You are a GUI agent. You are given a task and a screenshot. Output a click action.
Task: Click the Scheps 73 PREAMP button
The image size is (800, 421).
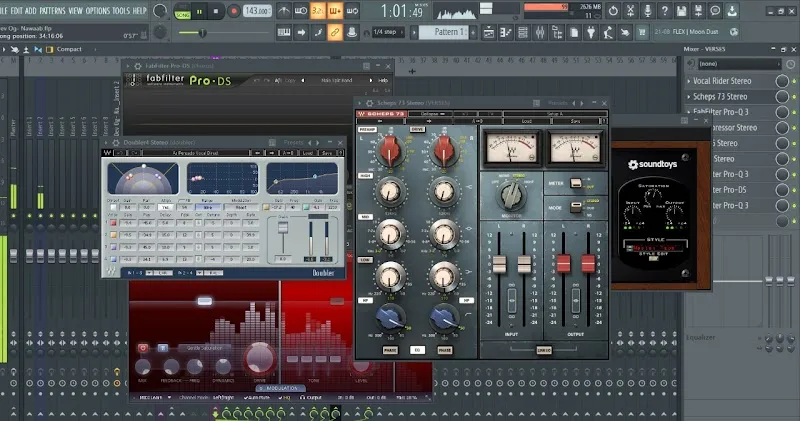tap(367, 130)
